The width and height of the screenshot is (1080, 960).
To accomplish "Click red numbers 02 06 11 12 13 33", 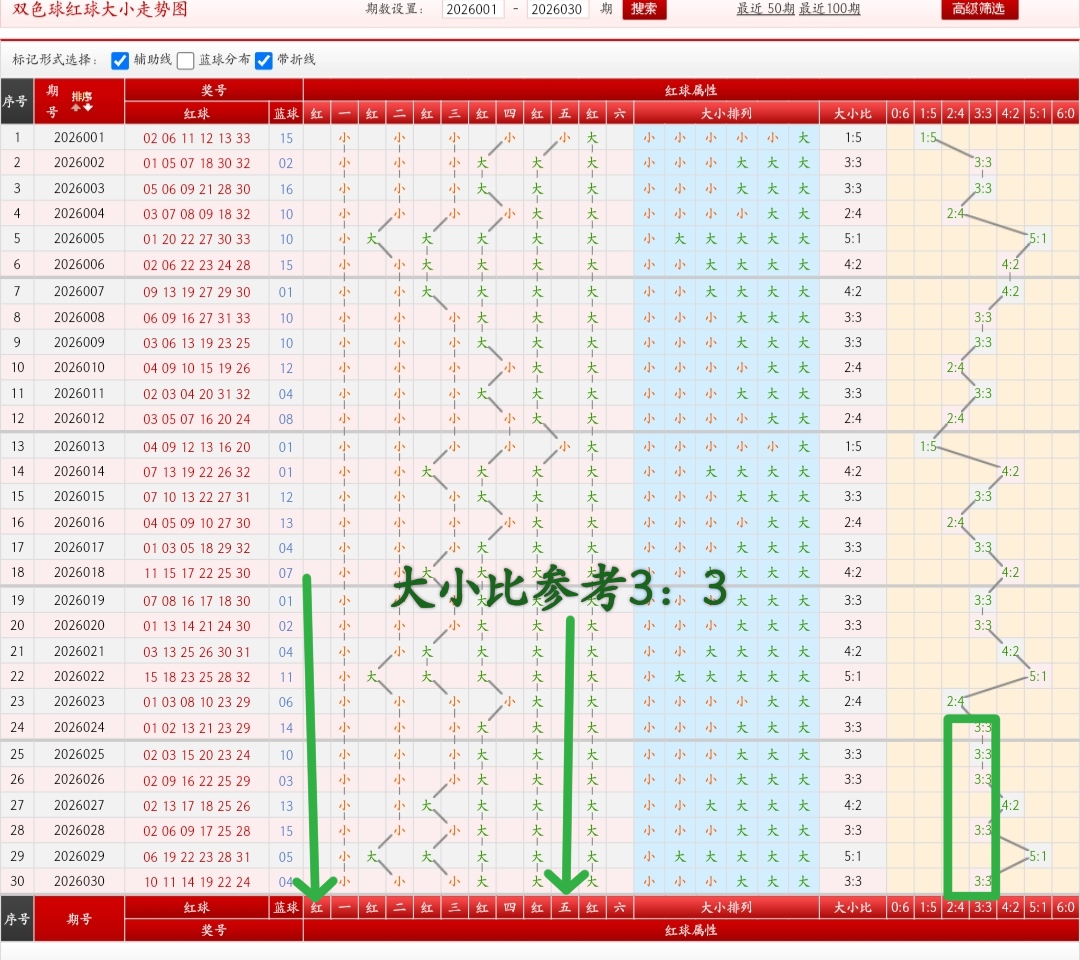I will pyautogui.click(x=197, y=138).
